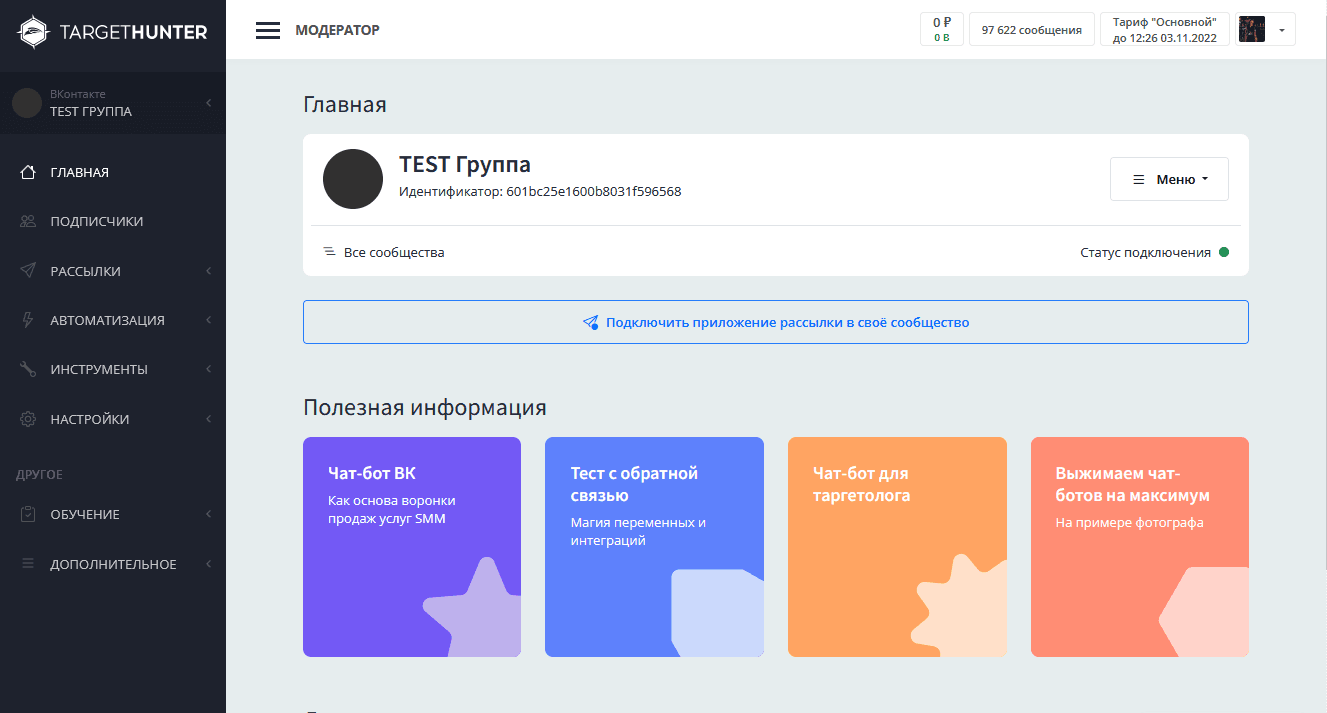Click the green Статус подключения indicator
Viewport: 1327px width, 713px height.
click(1223, 252)
